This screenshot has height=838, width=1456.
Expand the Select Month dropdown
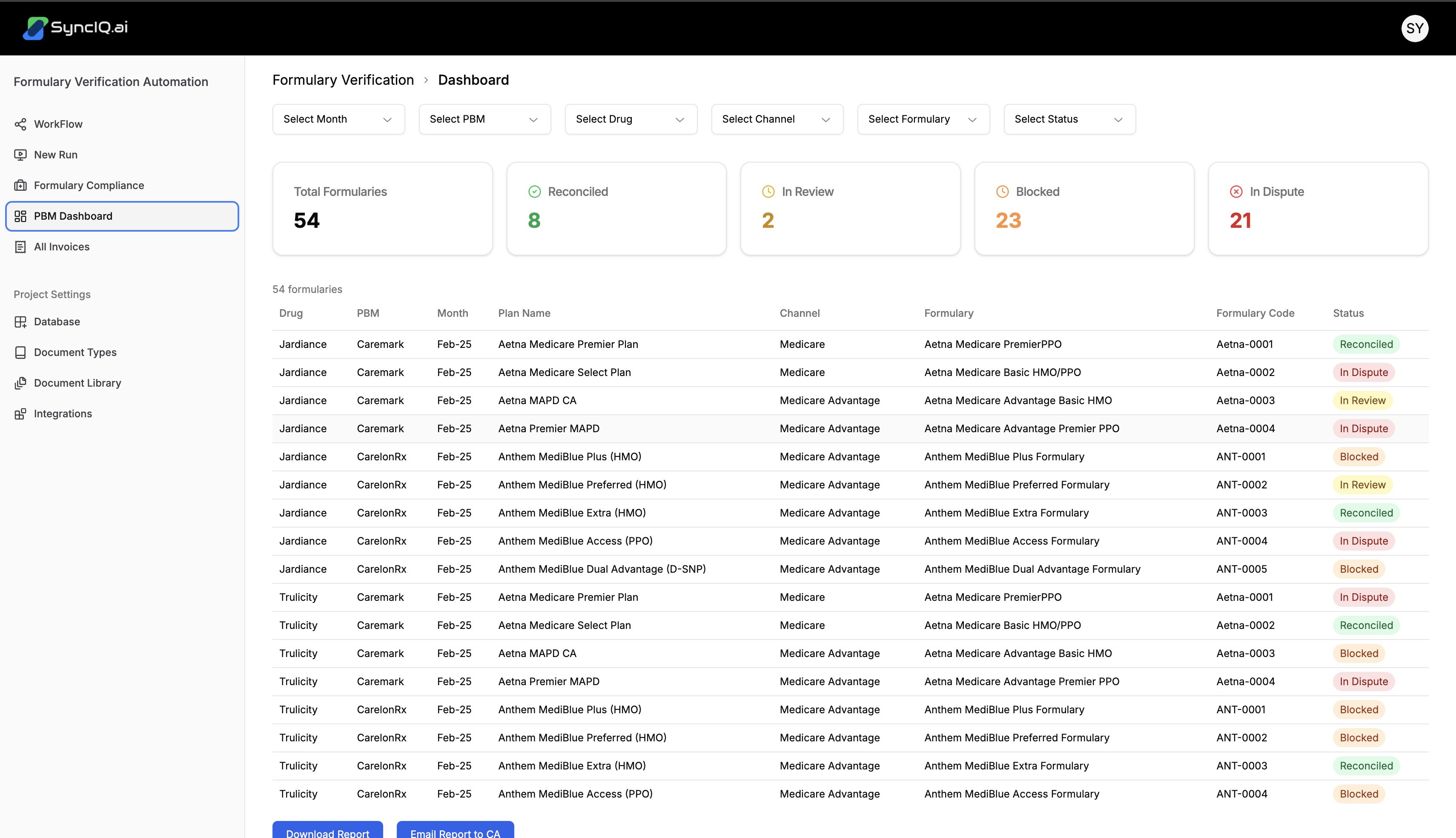tap(338, 119)
